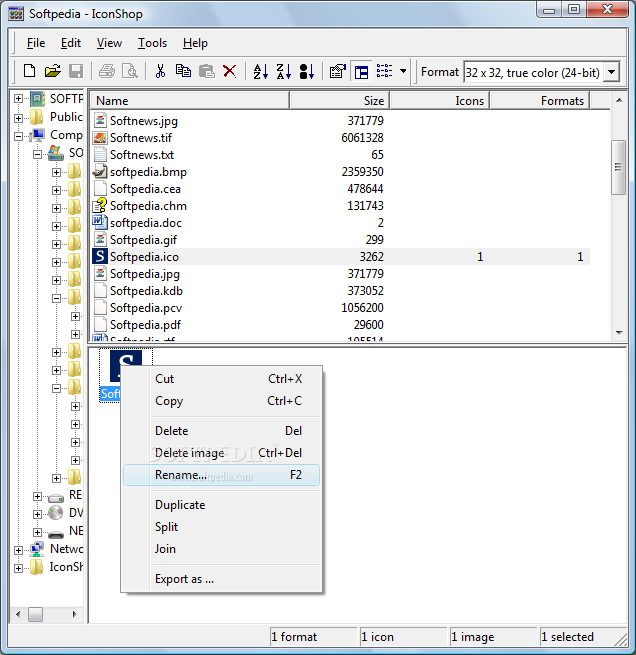Choose Delete from the context menu

[x=221, y=431]
